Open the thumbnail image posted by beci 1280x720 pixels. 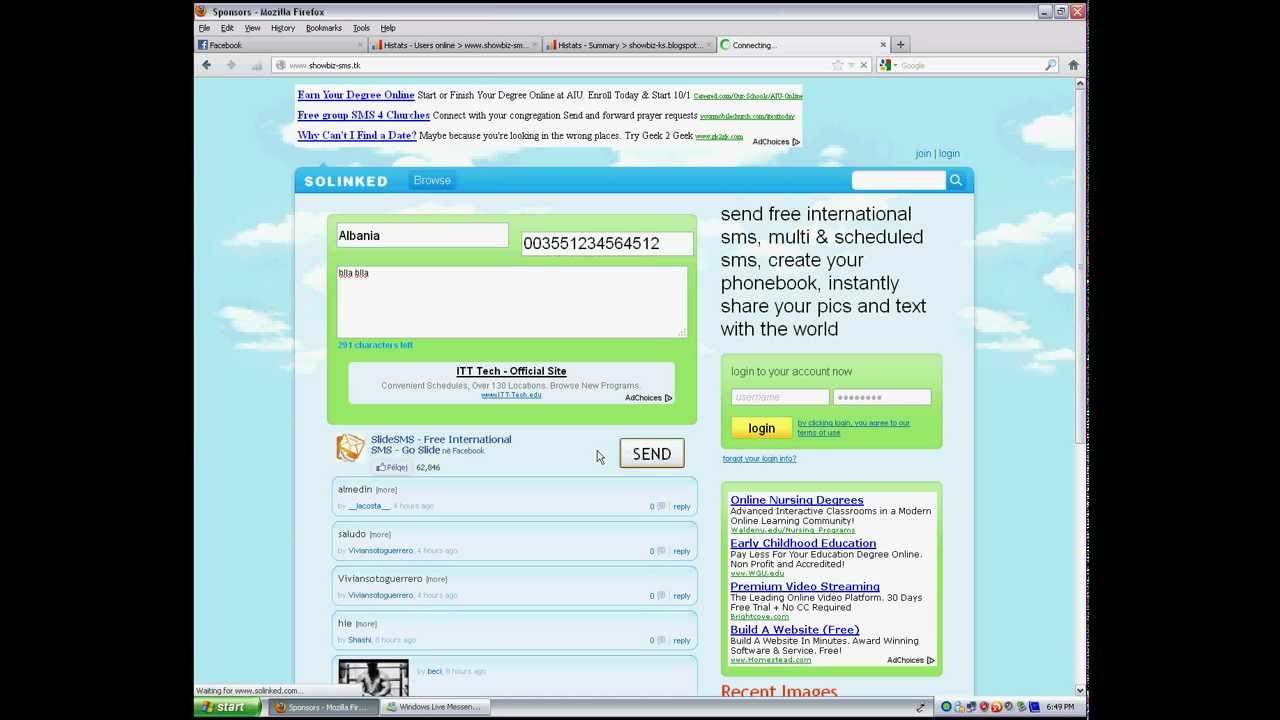pyautogui.click(x=373, y=678)
